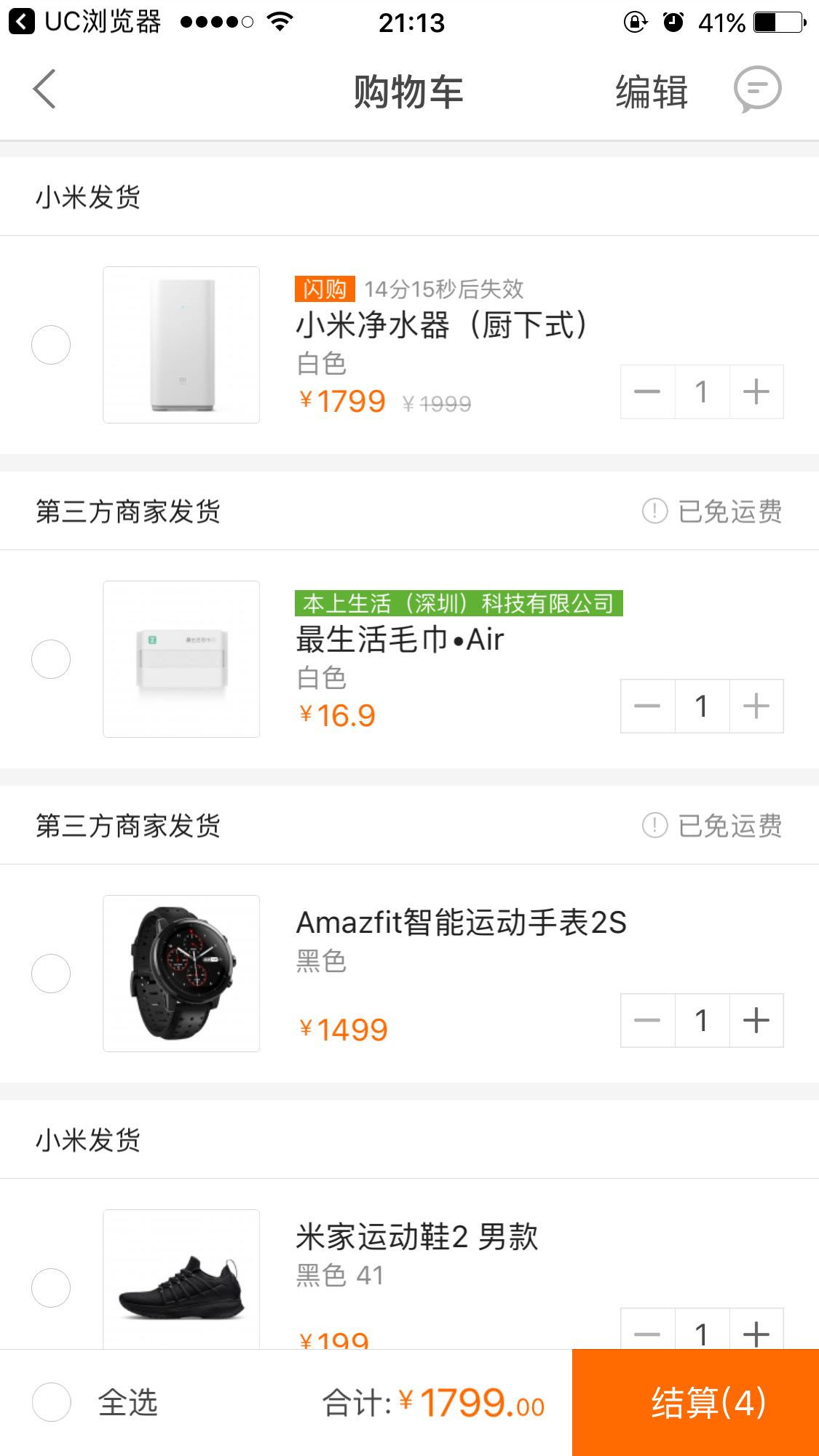Image resolution: width=819 pixels, height=1456 pixels.
Task: Select the 米家运动鞋2 item
Action: point(51,1287)
